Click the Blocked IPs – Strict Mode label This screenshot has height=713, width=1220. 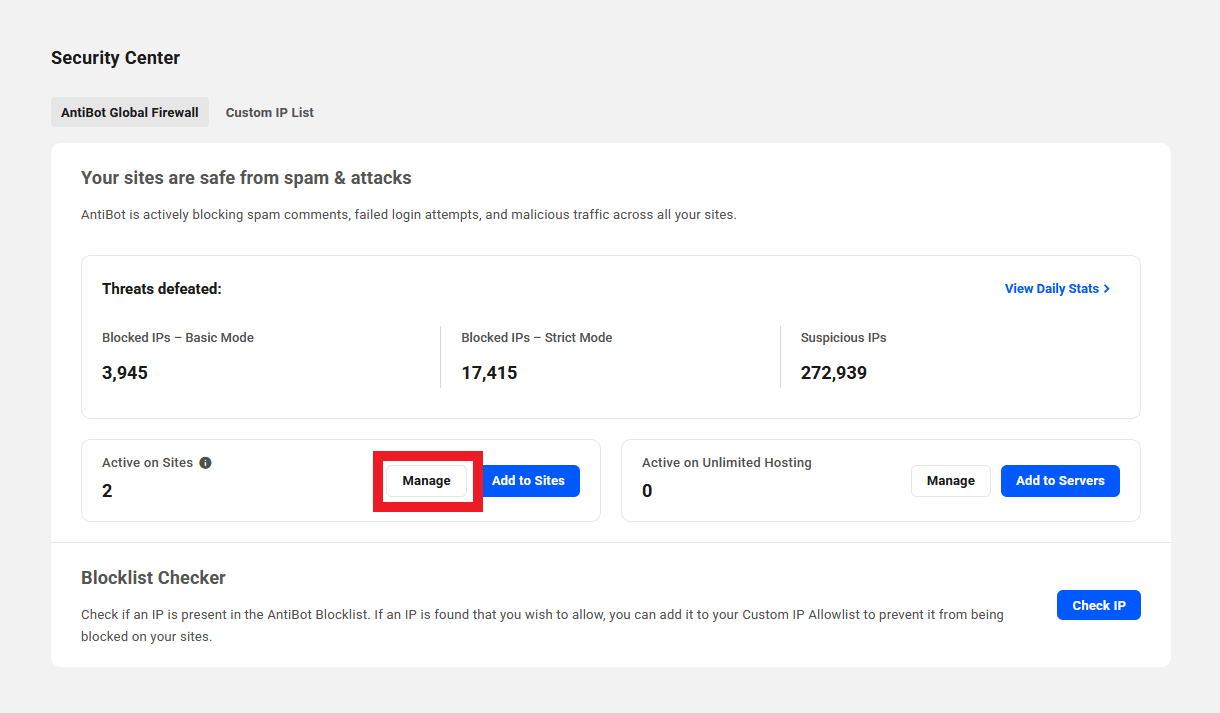coord(537,338)
